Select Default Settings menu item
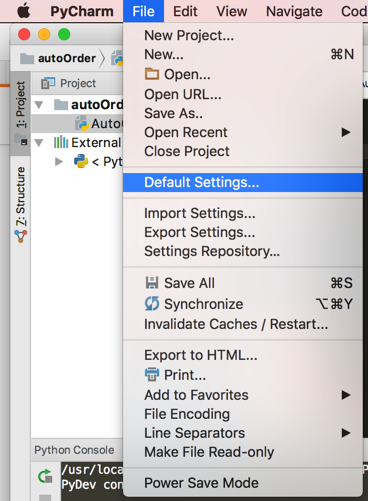The height and width of the screenshot is (501, 368). 243,182
